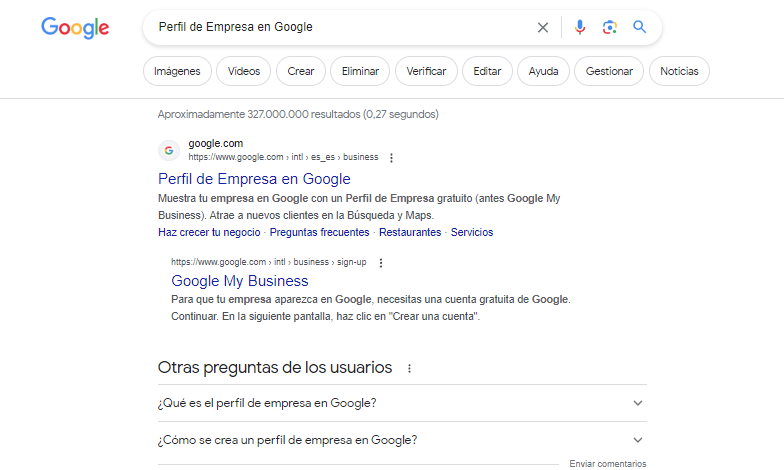
Task: Follow the Servicios sitelink
Action: tap(472, 232)
